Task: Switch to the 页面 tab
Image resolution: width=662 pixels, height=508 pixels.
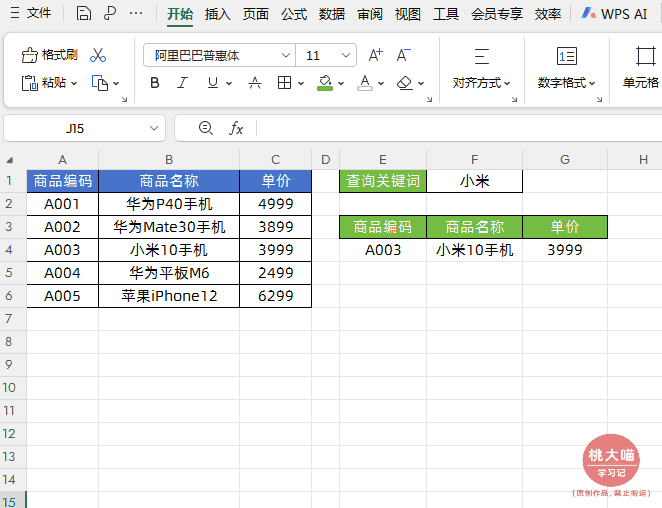Action: [256, 14]
